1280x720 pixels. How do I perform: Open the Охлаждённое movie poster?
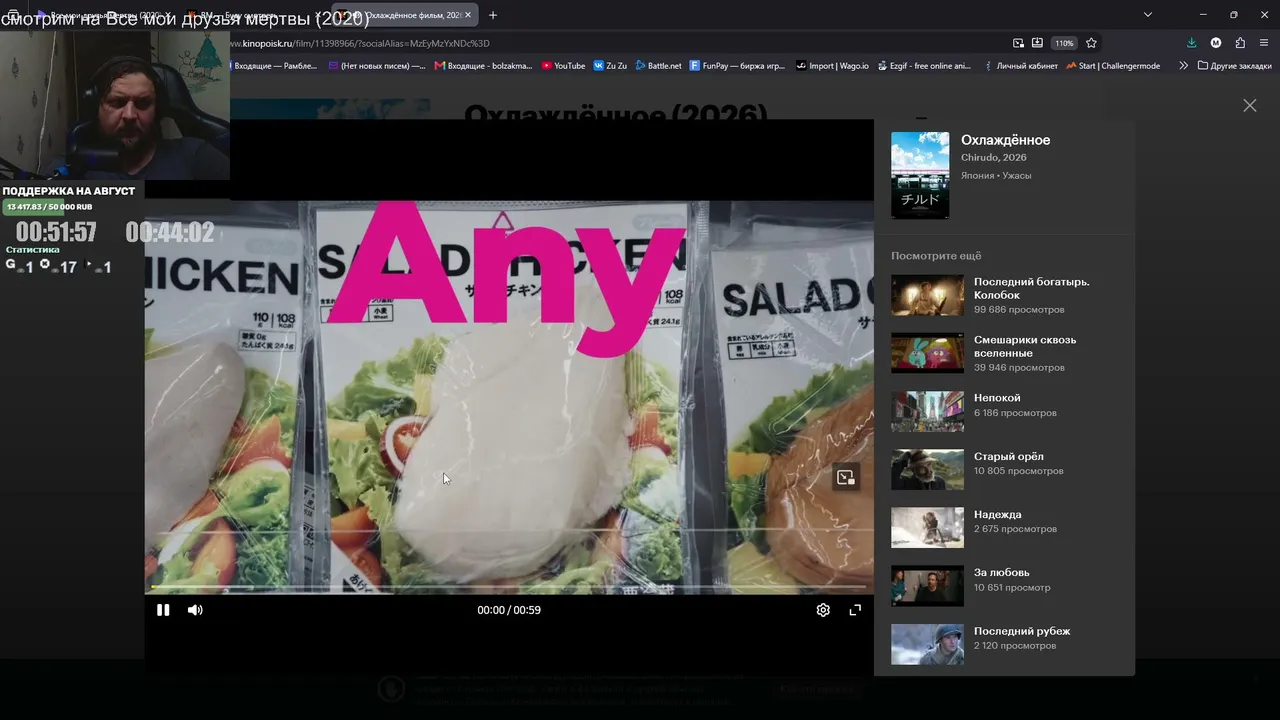tap(920, 175)
